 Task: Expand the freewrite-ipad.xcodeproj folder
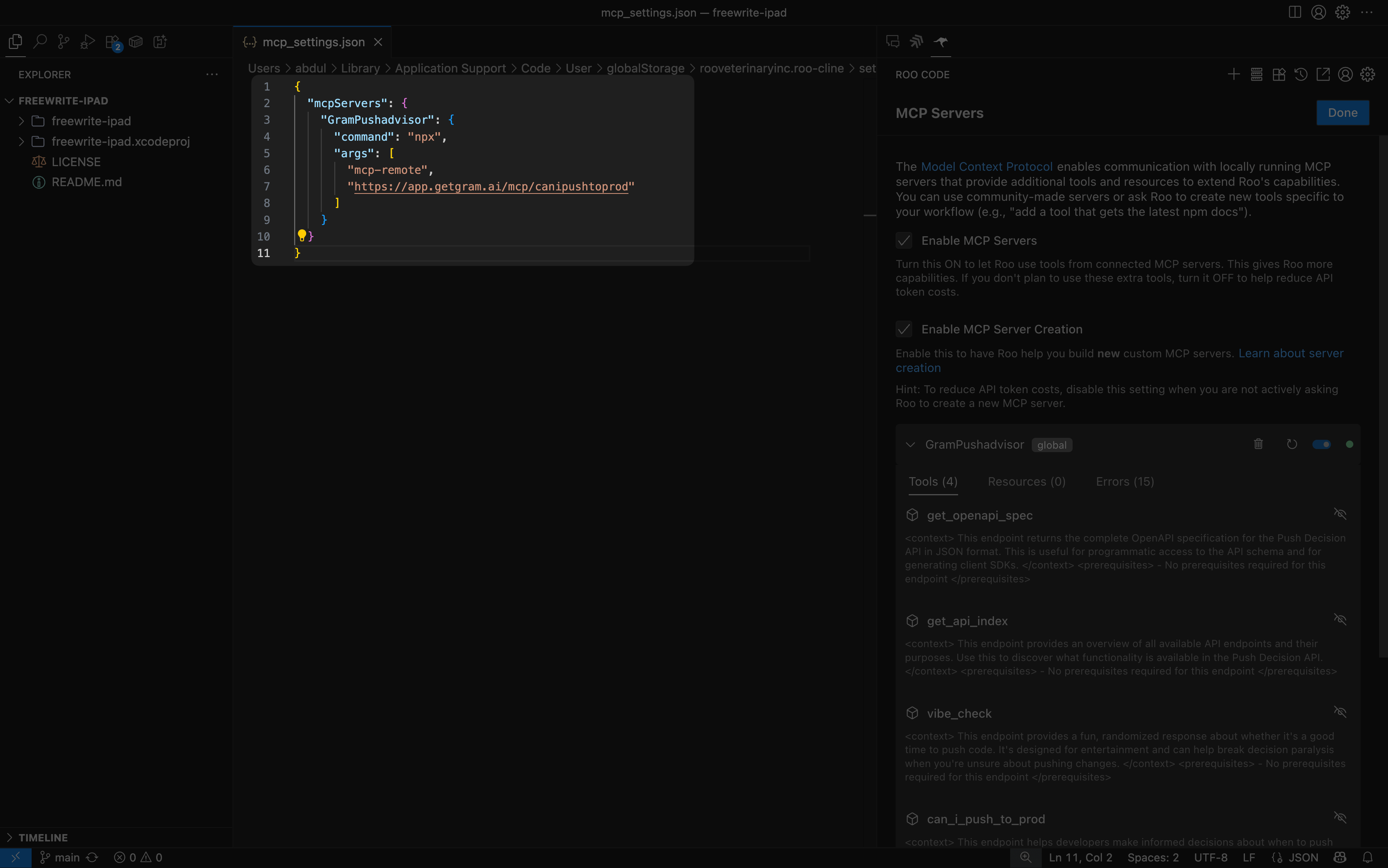click(x=21, y=141)
